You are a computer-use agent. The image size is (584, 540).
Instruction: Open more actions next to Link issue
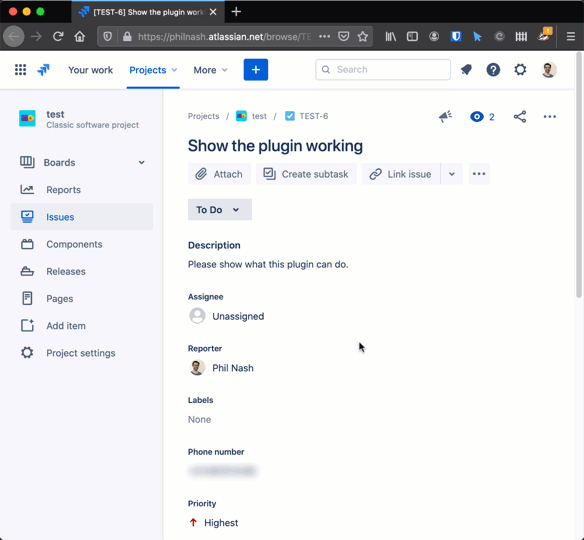click(x=479, y=174)
